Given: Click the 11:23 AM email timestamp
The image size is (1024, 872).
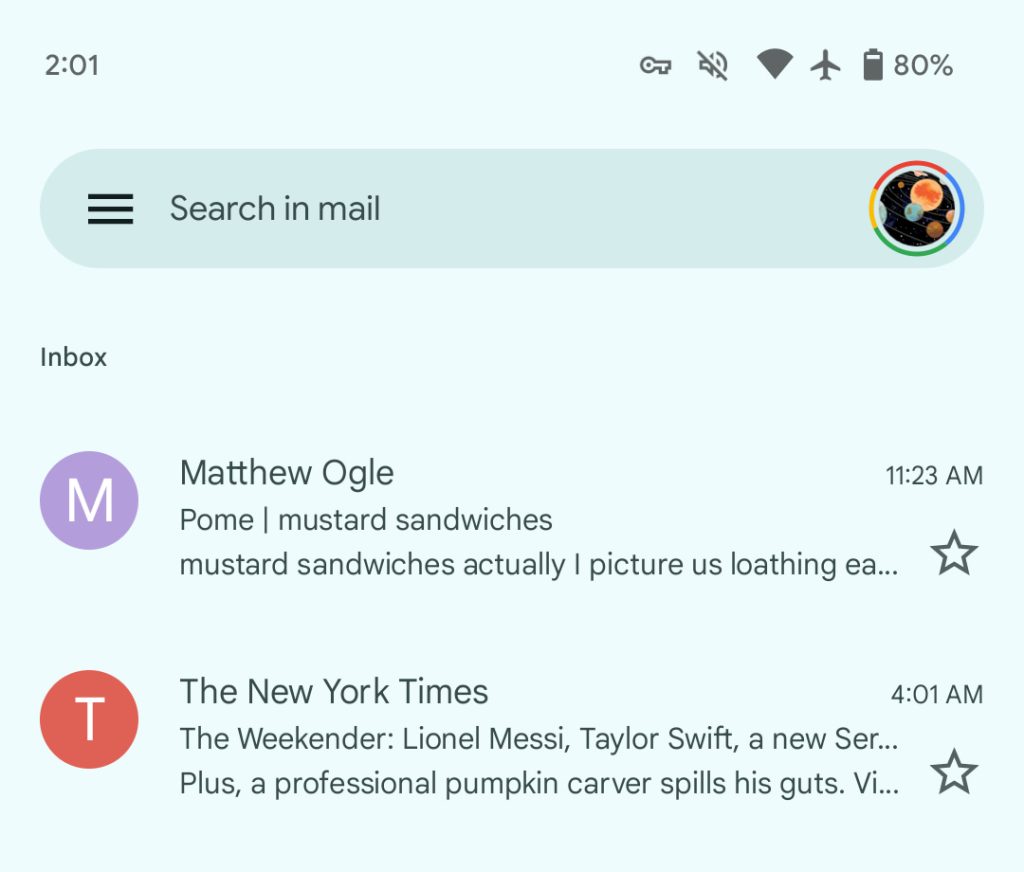Looking at the screenshot, I should click(x=934, y=476).
